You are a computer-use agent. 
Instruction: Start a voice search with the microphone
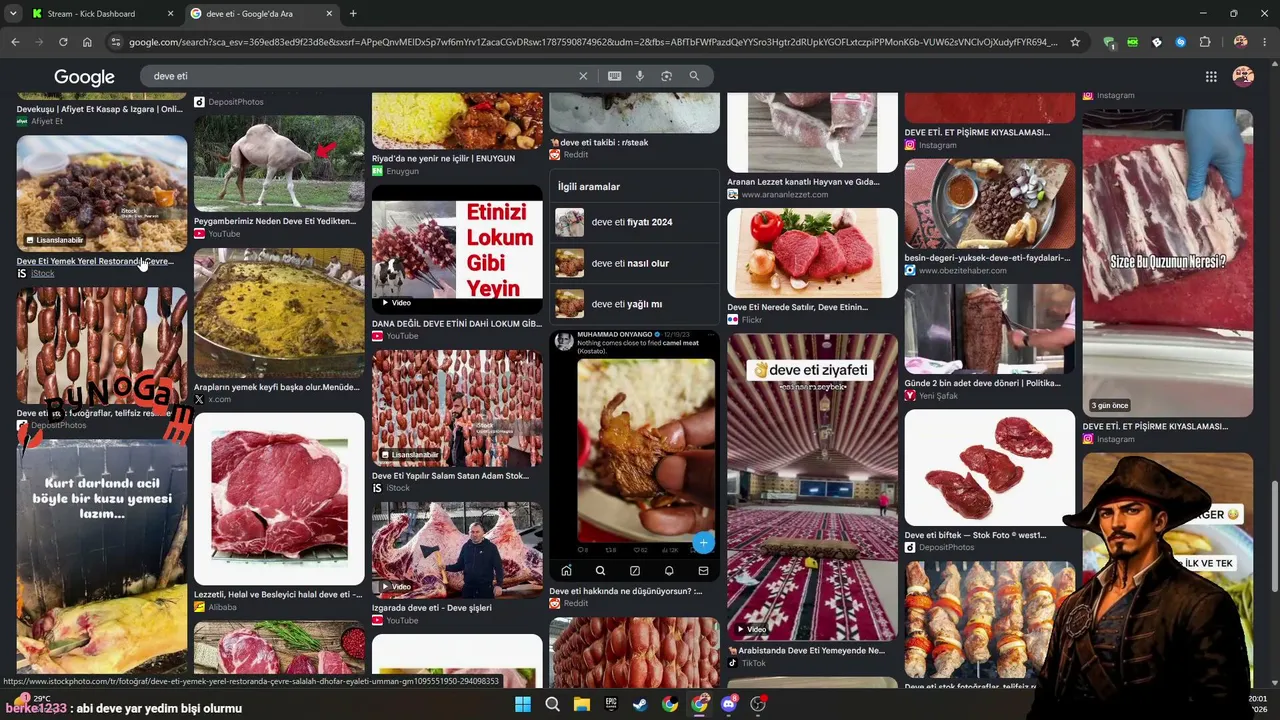point(640,76)
